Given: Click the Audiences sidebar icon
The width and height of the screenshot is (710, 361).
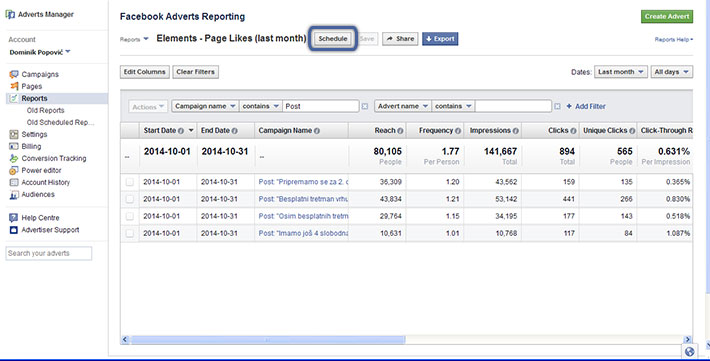Looking at the screenshot, I should click(14, 195).
